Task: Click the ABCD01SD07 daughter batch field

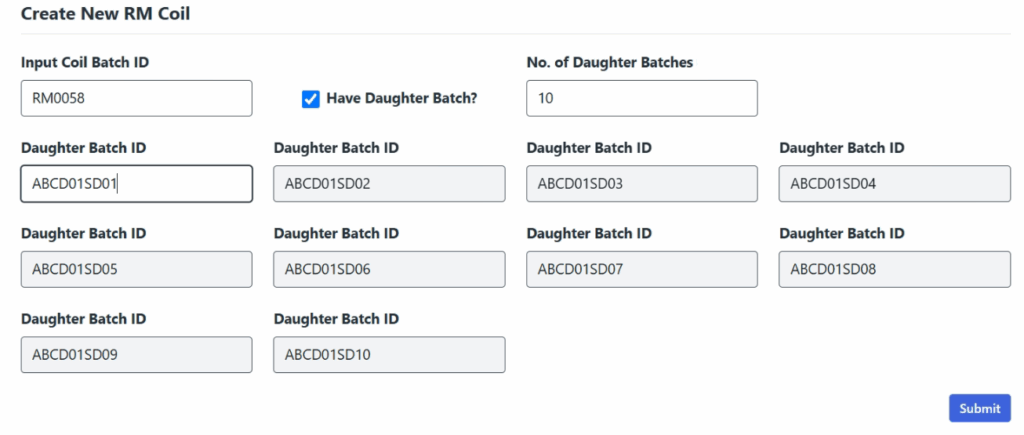Action: coord(641,269)
